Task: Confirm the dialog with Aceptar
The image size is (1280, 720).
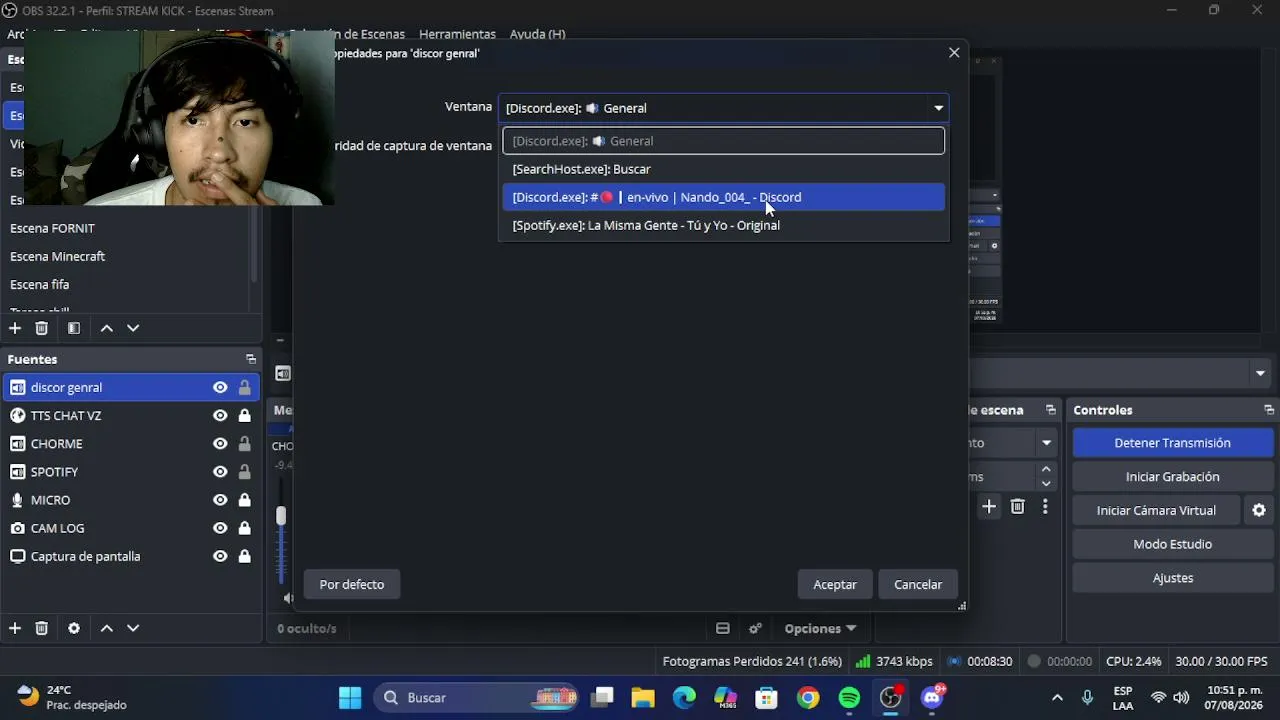Action: tap(835, 584)
